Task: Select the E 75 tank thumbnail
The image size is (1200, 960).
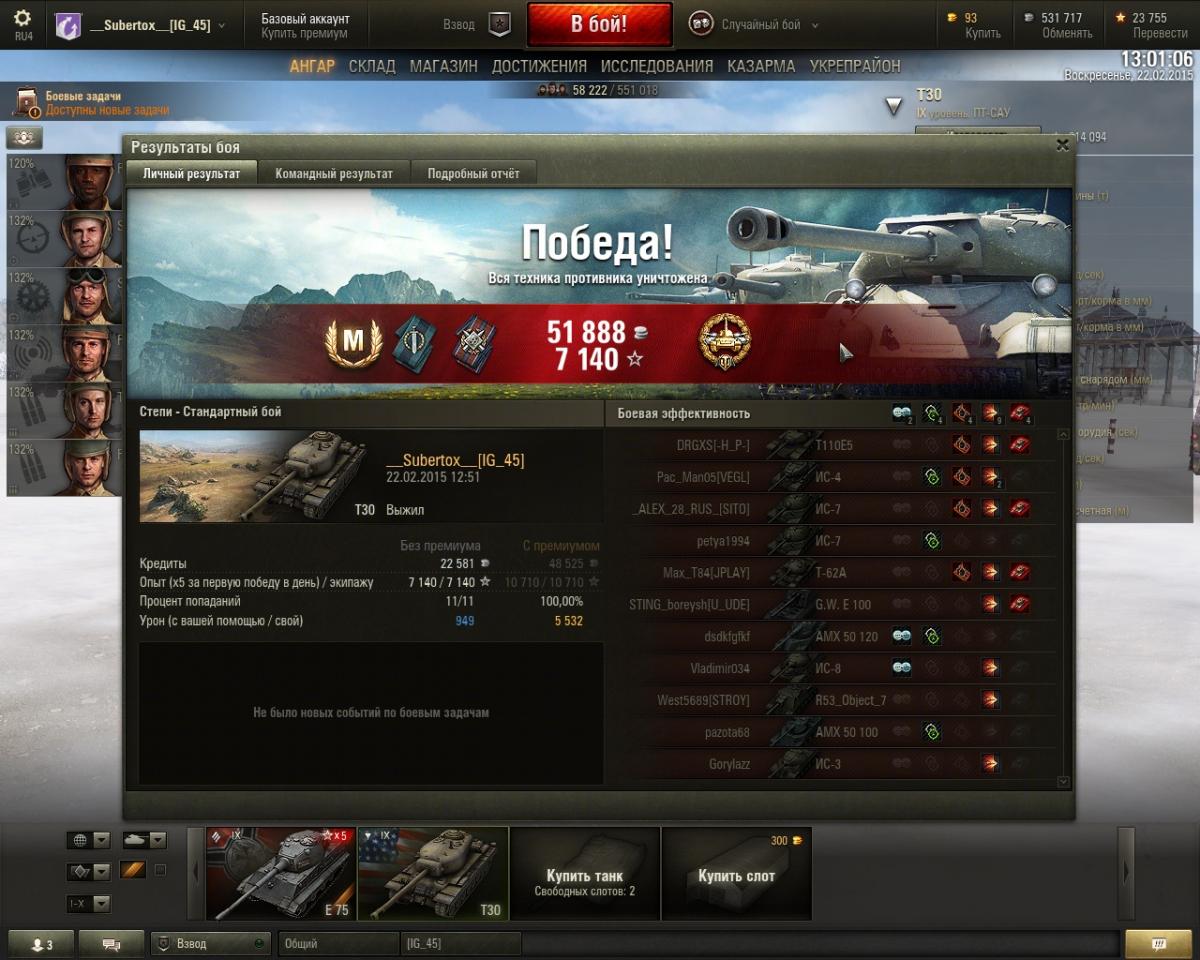Action: 281,873
